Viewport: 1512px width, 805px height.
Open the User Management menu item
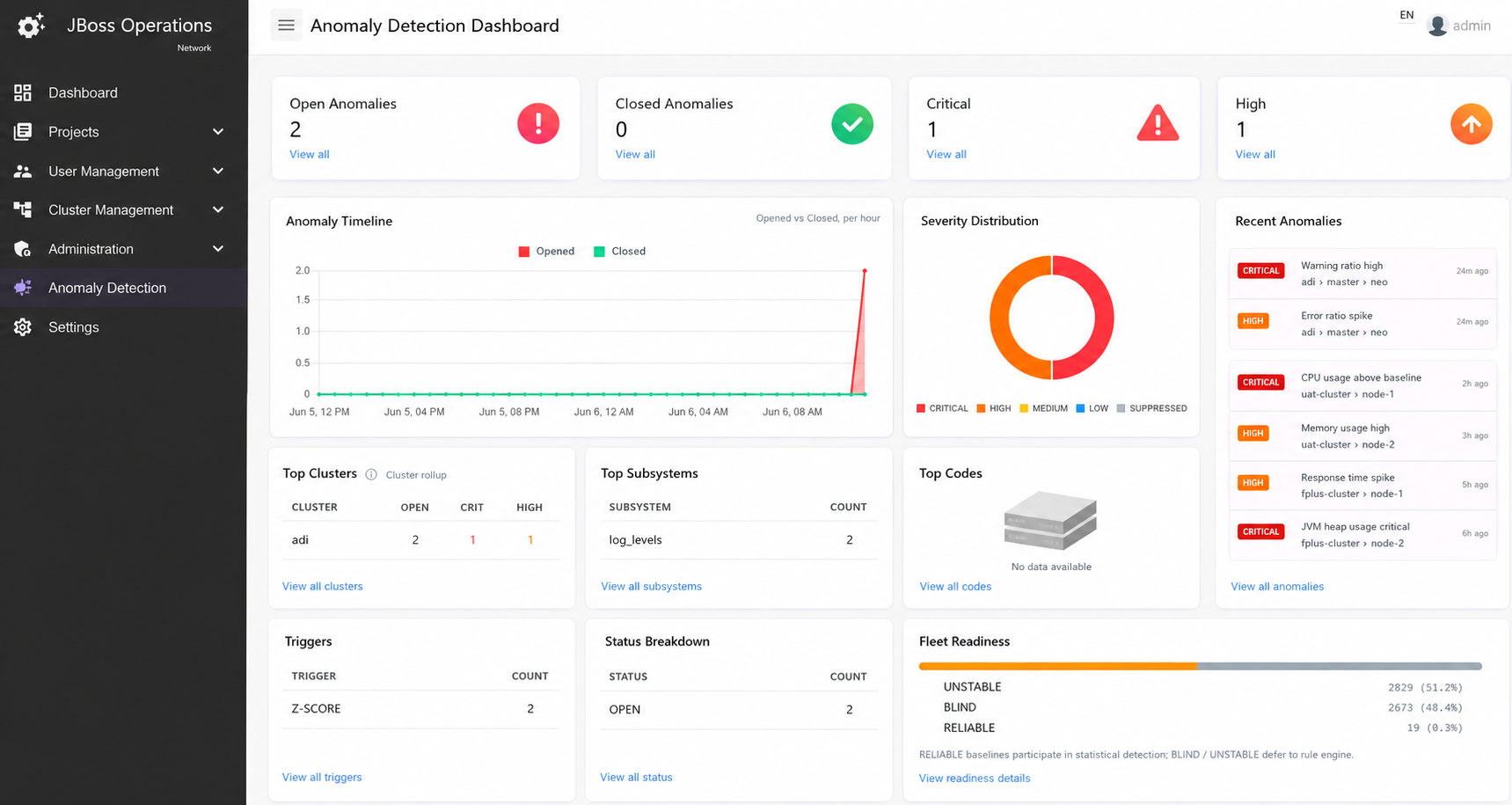[123, 171]
